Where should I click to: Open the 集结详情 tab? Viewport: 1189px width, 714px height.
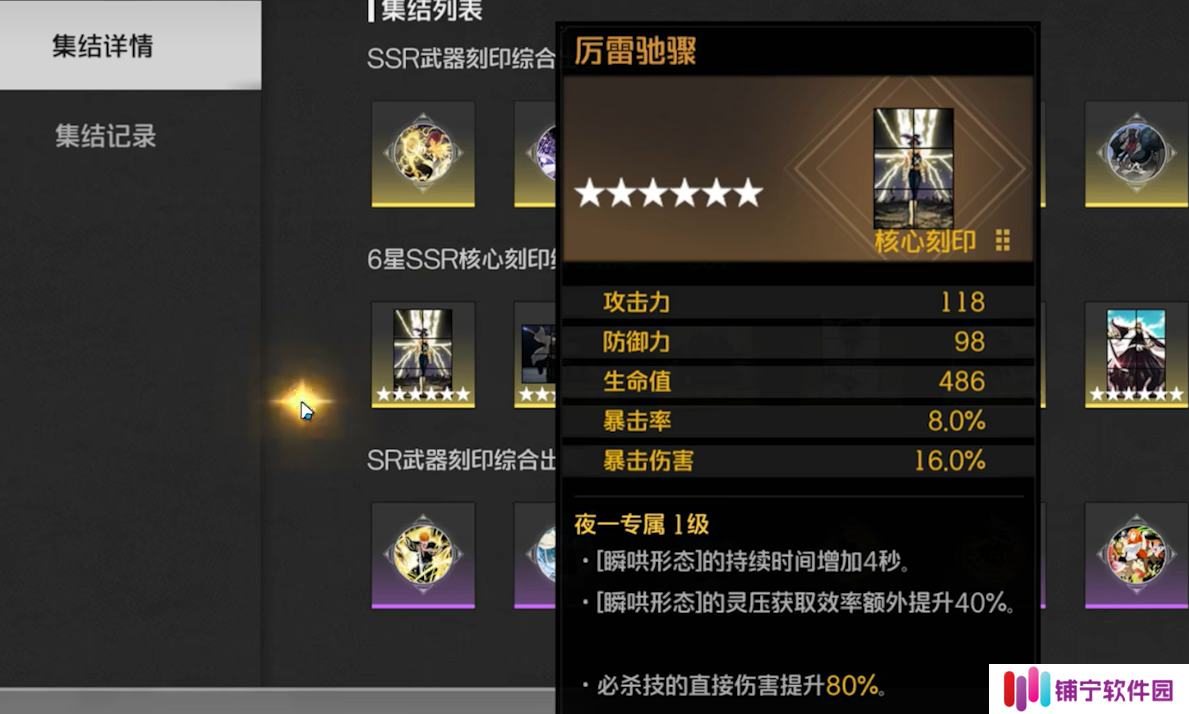tap(130, 45)
